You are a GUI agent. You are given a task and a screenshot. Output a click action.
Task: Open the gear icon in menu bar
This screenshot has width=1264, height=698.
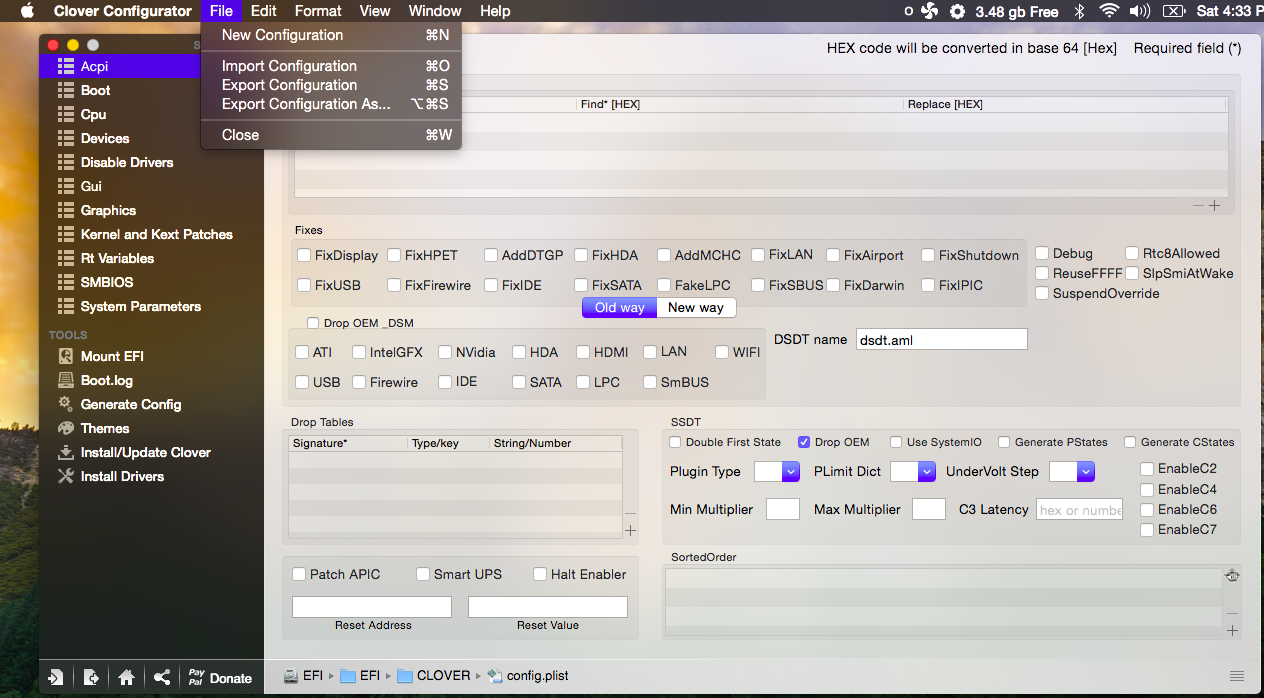click(957, 11)
